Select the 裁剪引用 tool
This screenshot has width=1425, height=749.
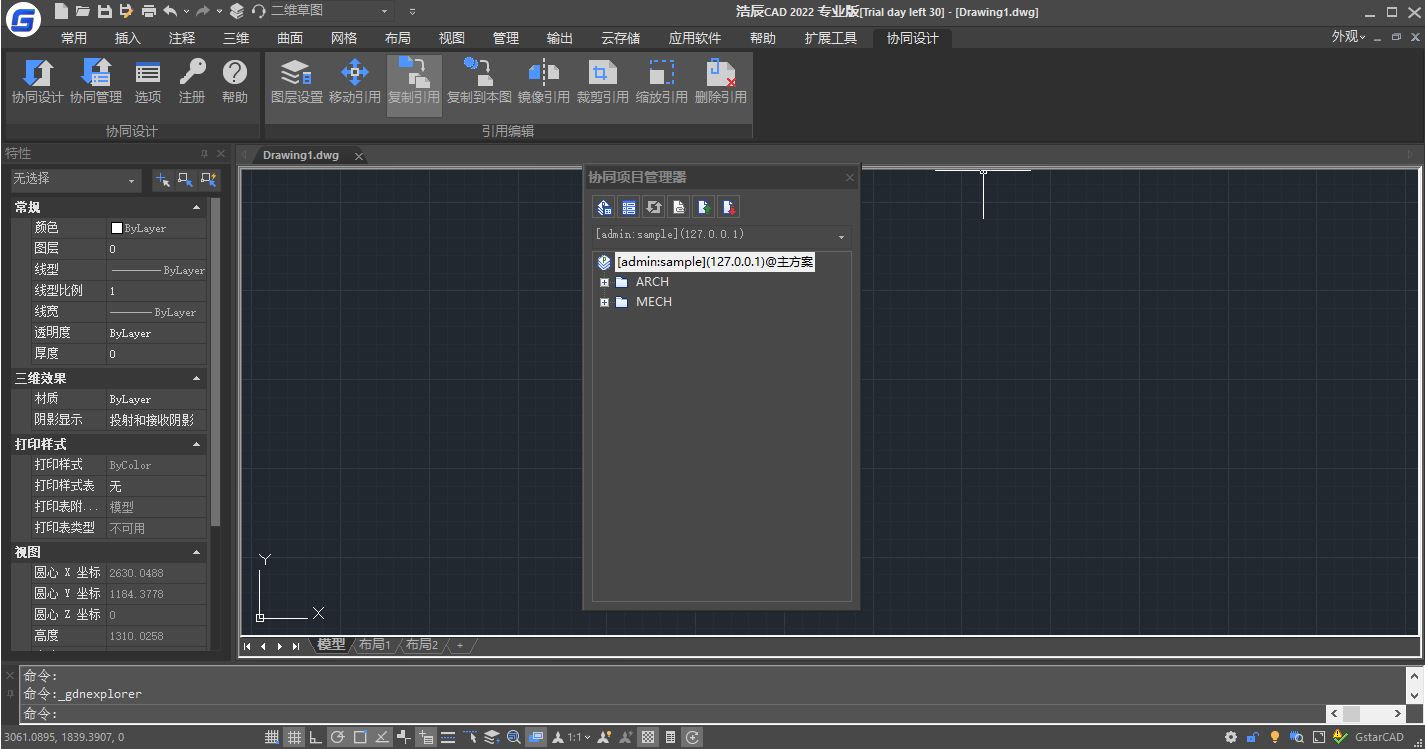click(603, 81)
